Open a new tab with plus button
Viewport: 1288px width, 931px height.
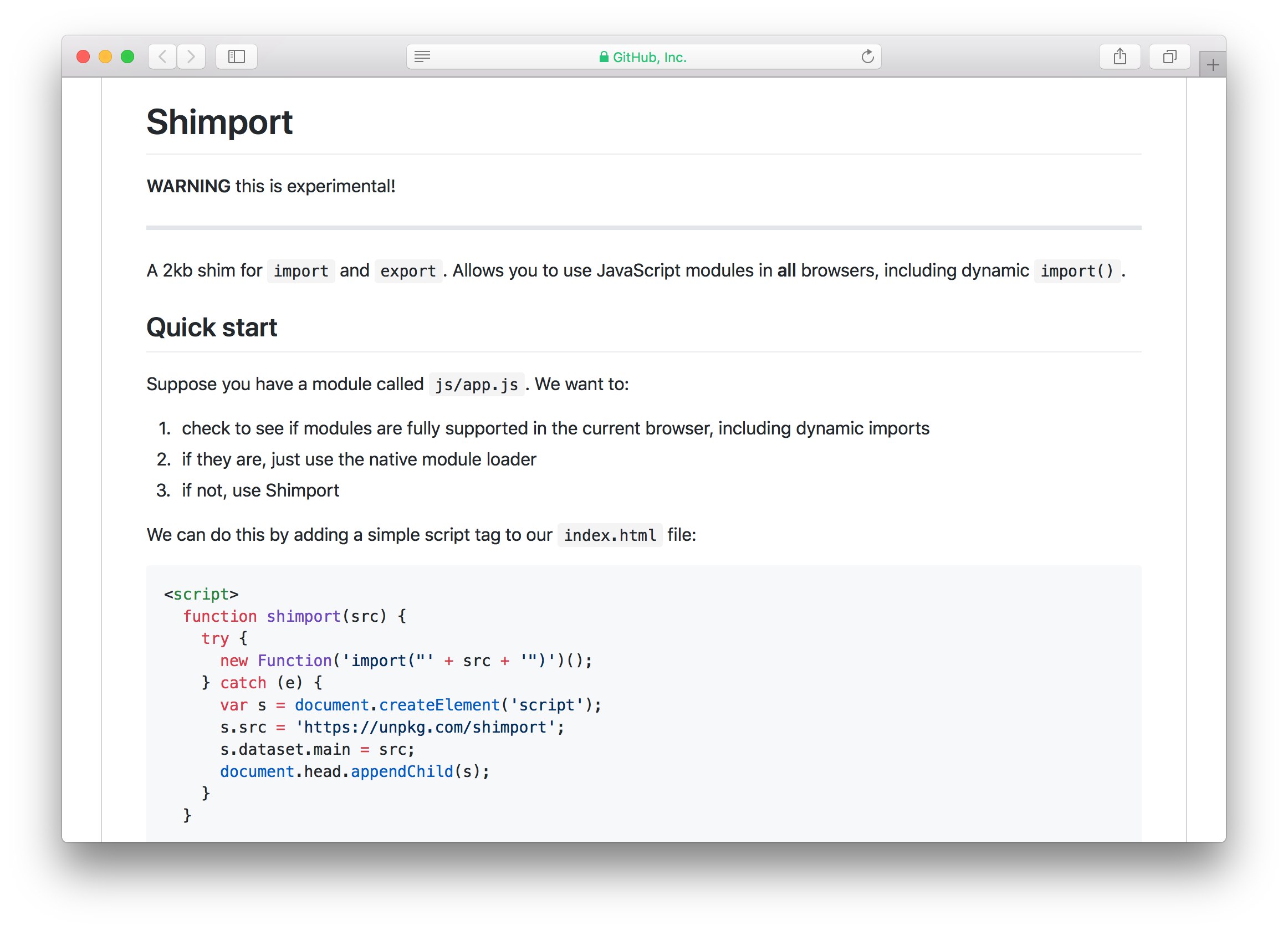[1213, 65]
